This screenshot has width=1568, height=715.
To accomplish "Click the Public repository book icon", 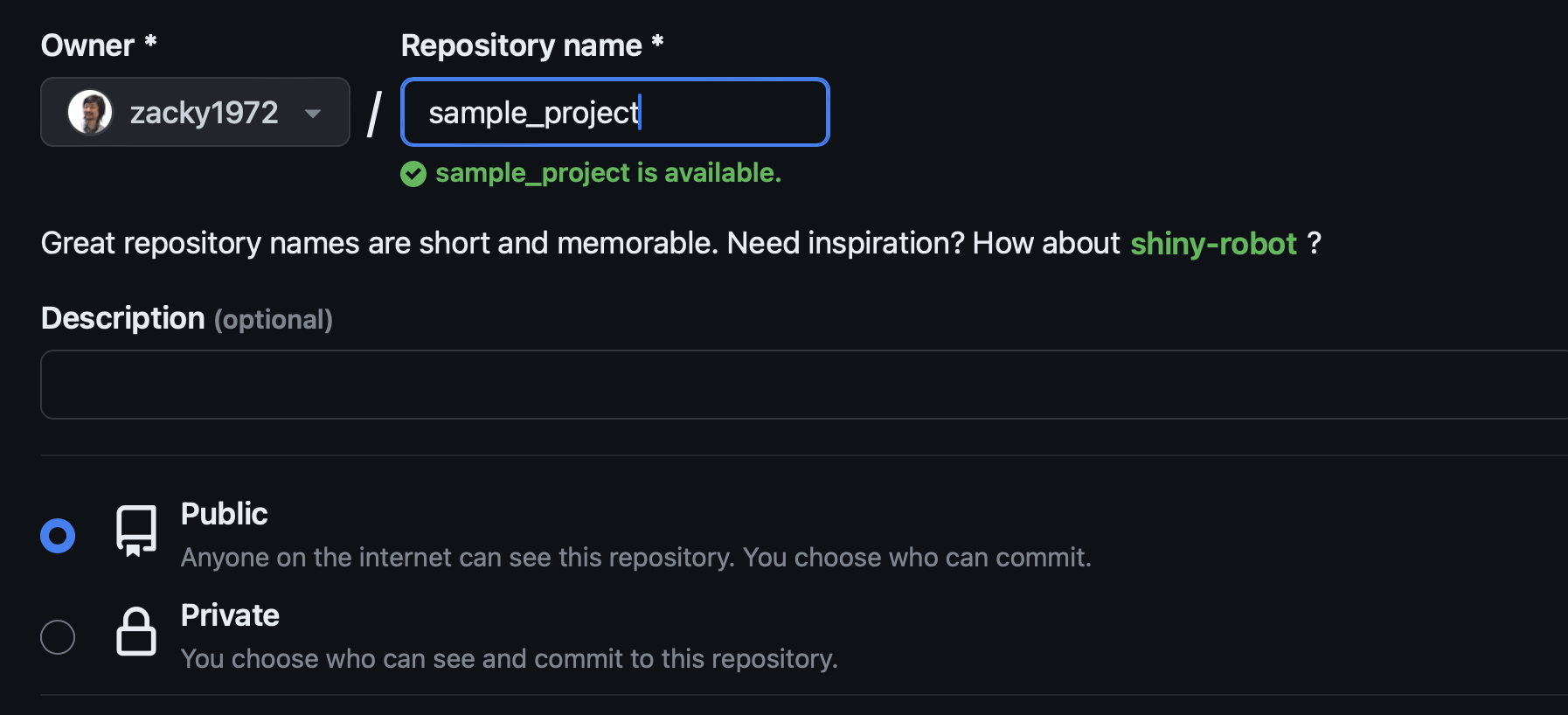I will click(x=136, y=531).
